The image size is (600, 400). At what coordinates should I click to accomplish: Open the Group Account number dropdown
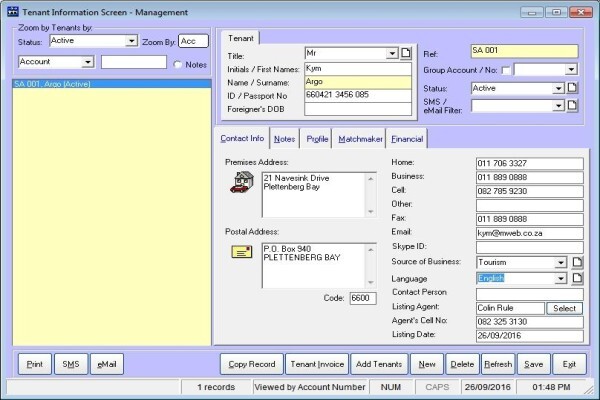(571, 70)
